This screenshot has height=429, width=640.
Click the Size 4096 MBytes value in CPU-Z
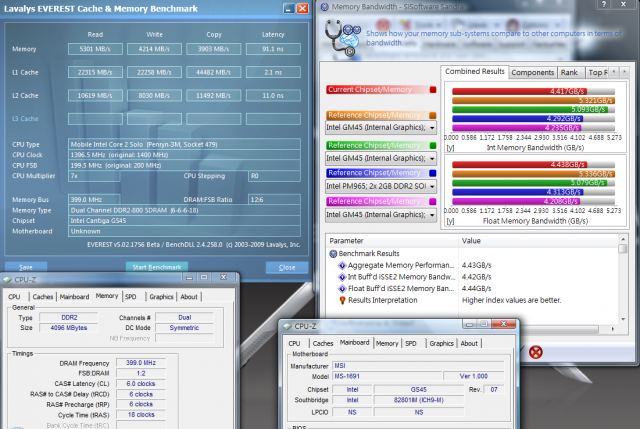coord(69,328)
